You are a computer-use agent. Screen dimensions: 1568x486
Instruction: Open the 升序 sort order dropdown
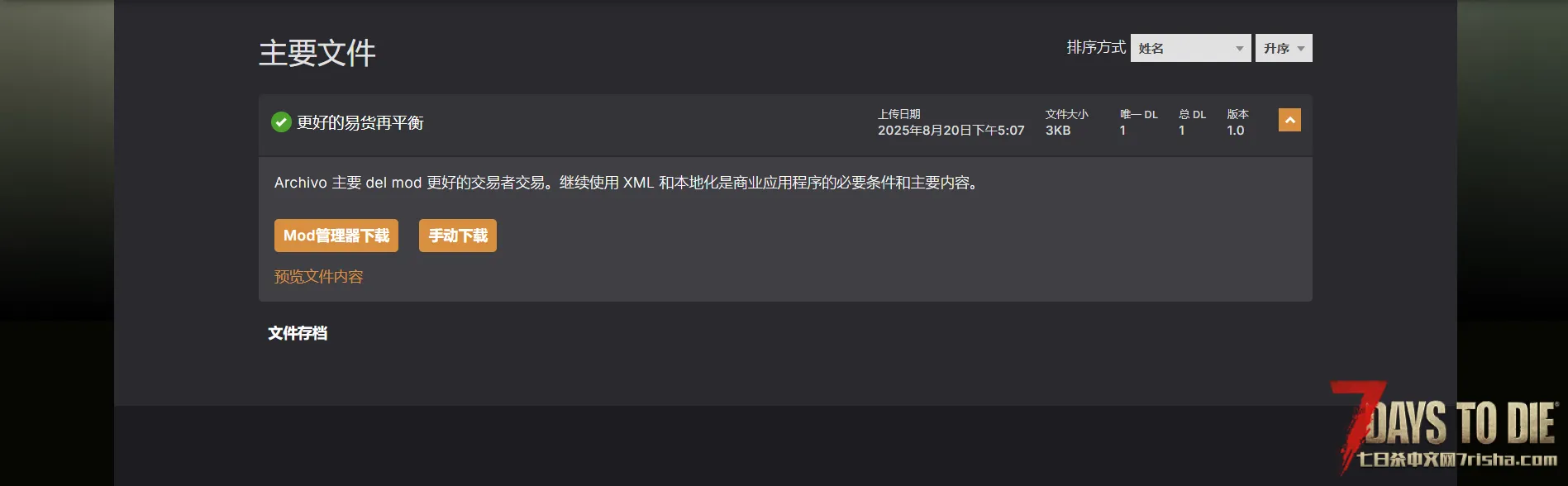(x=1284, y=48)
